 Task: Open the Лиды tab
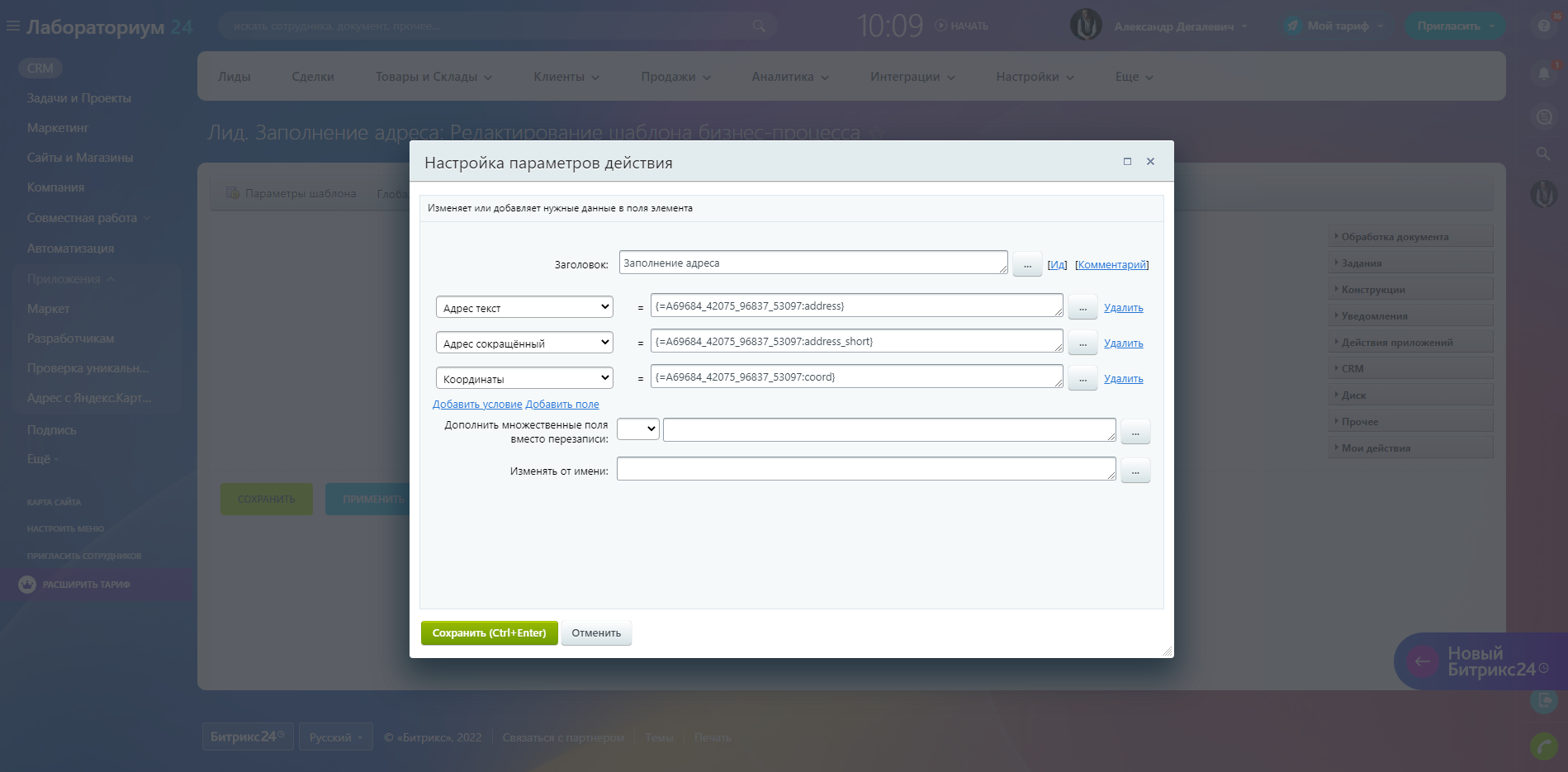point(234,77)
